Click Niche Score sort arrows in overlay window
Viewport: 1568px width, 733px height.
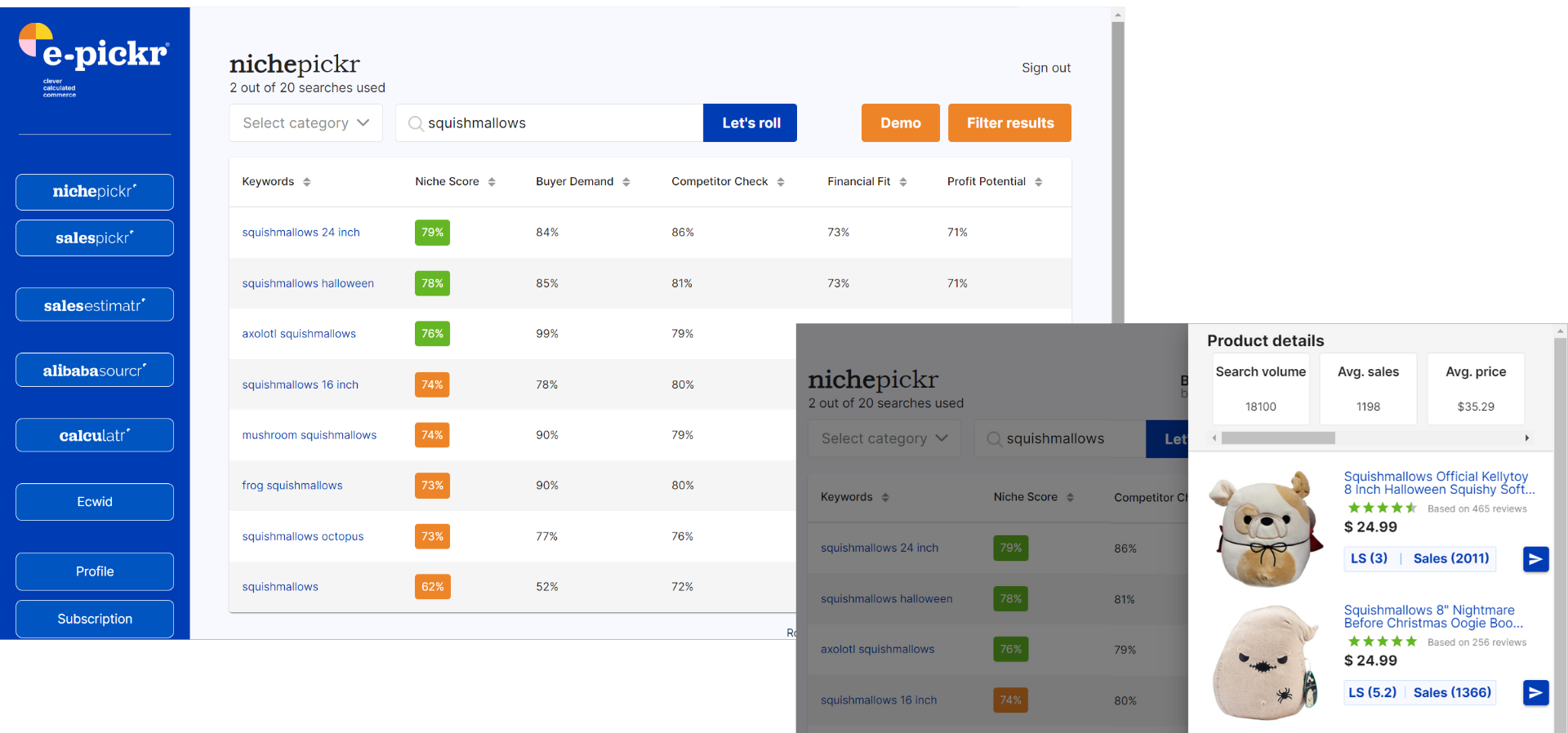[1070, 497]
